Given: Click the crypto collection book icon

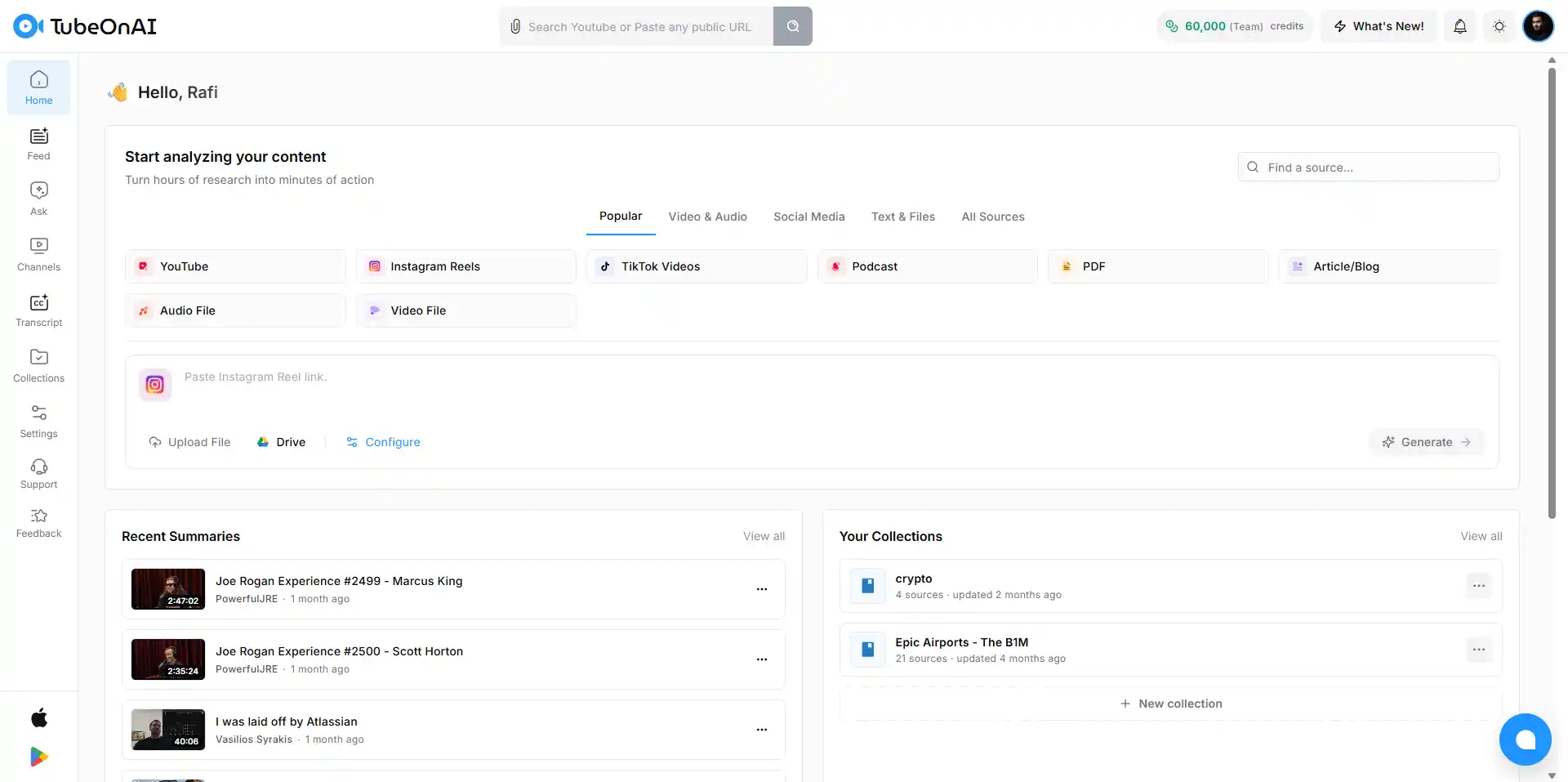Looking at the screenshot, I should (867, 586).
